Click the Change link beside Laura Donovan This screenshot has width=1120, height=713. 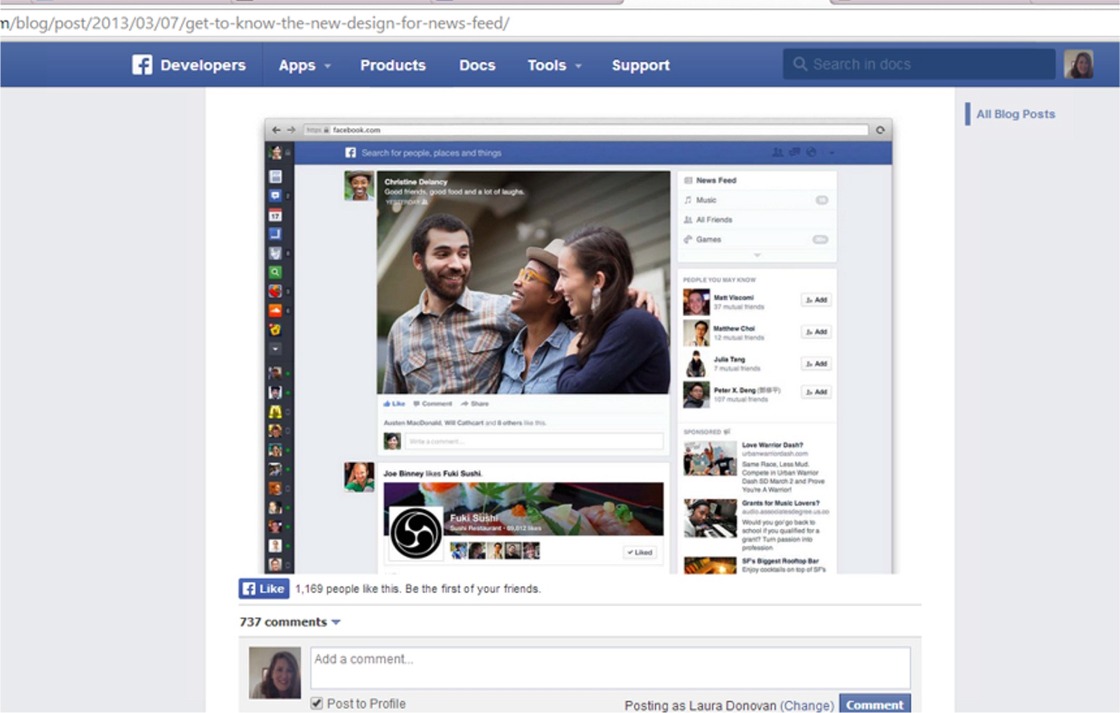(806, 705)
